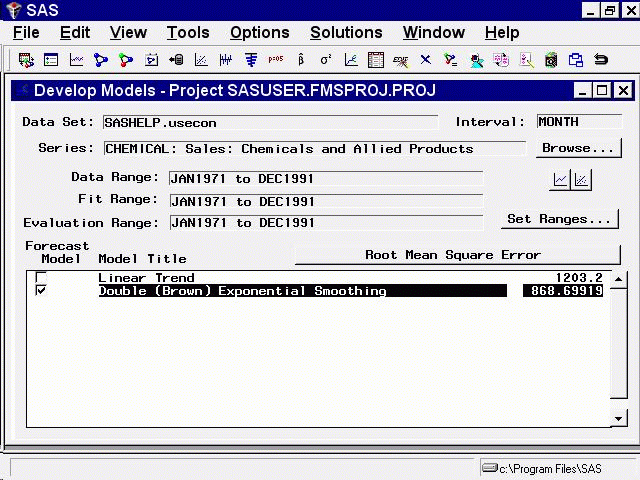Click the view series line graph button
This screenshot has height=480, width=640.
pyautogui.click(x=561, y=180)
